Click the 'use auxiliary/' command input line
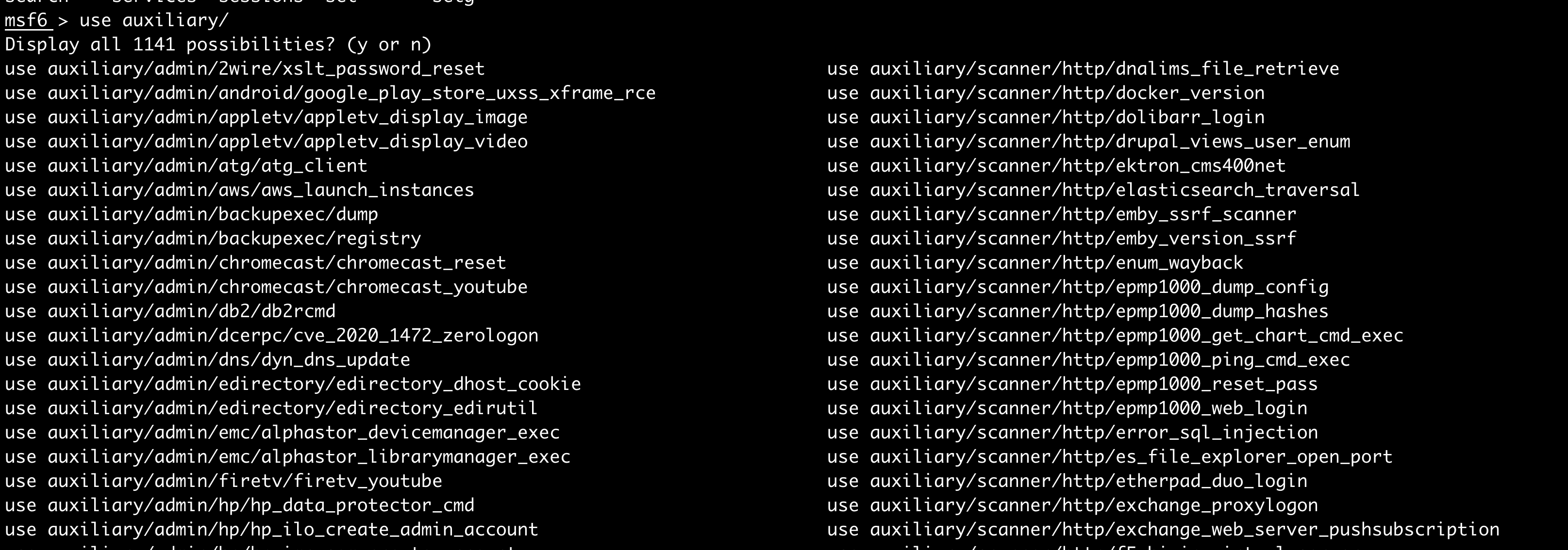The image size is (1568, 550). point(153,21)
